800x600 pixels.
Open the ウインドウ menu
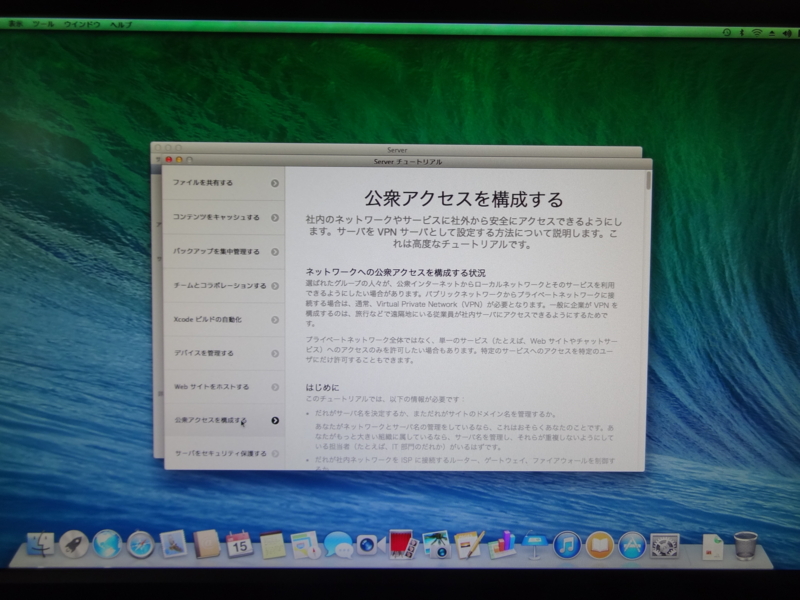point(82,24)
